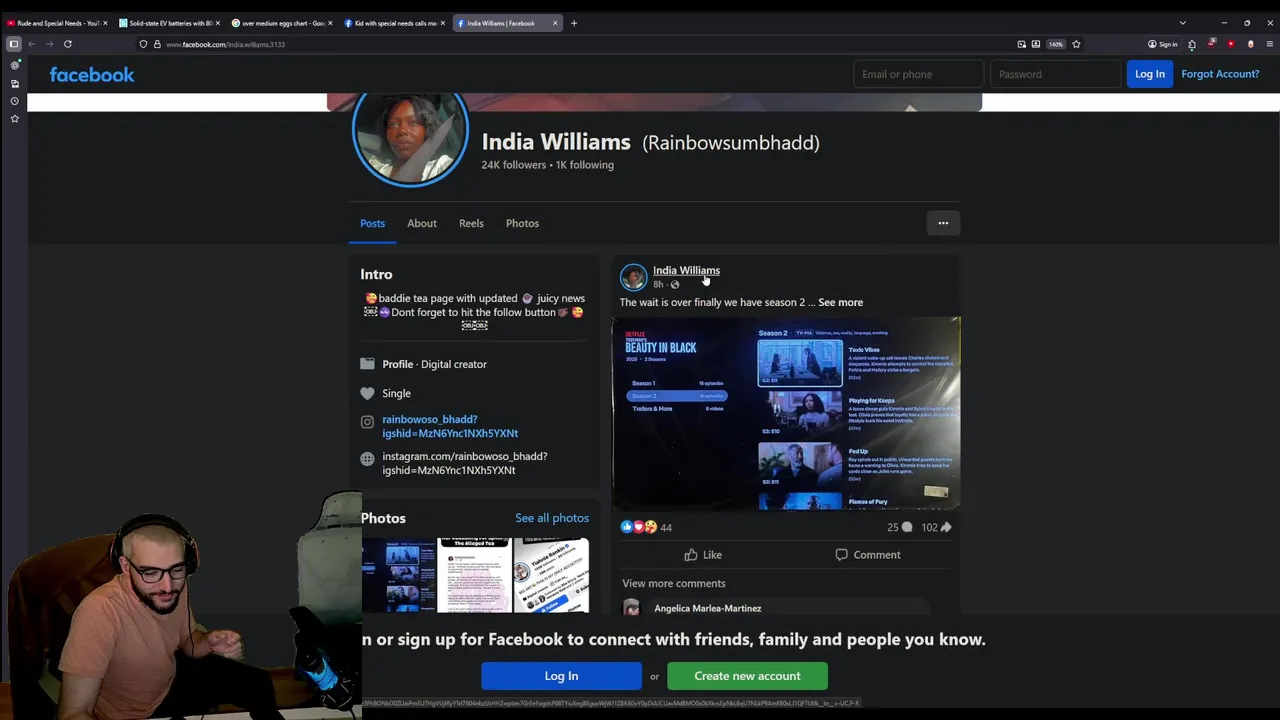Open the Beauty in Black post image
This screenshot has width=1280, height=720.
(786, 413)
